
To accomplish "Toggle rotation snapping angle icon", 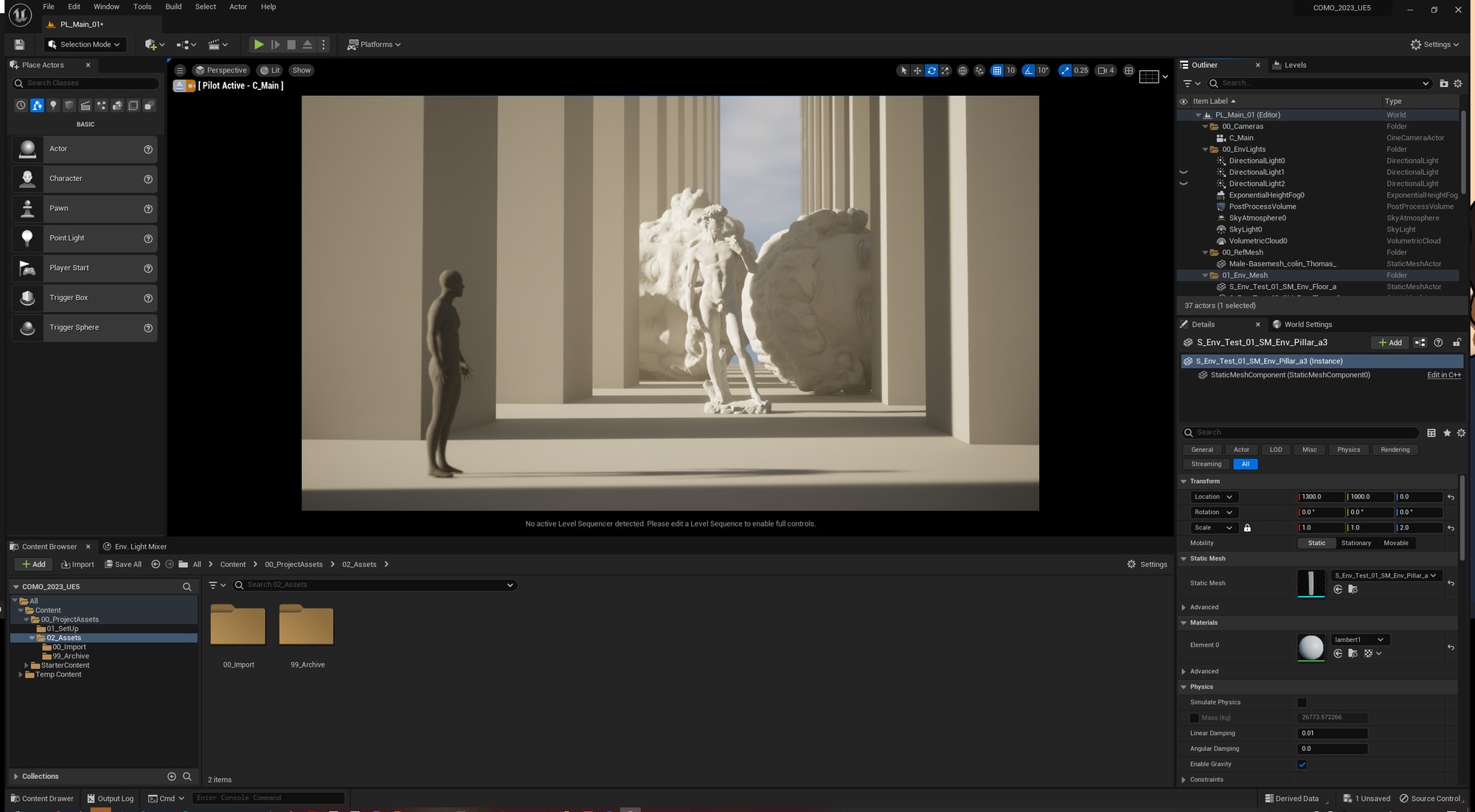I will click(1028, 71).
